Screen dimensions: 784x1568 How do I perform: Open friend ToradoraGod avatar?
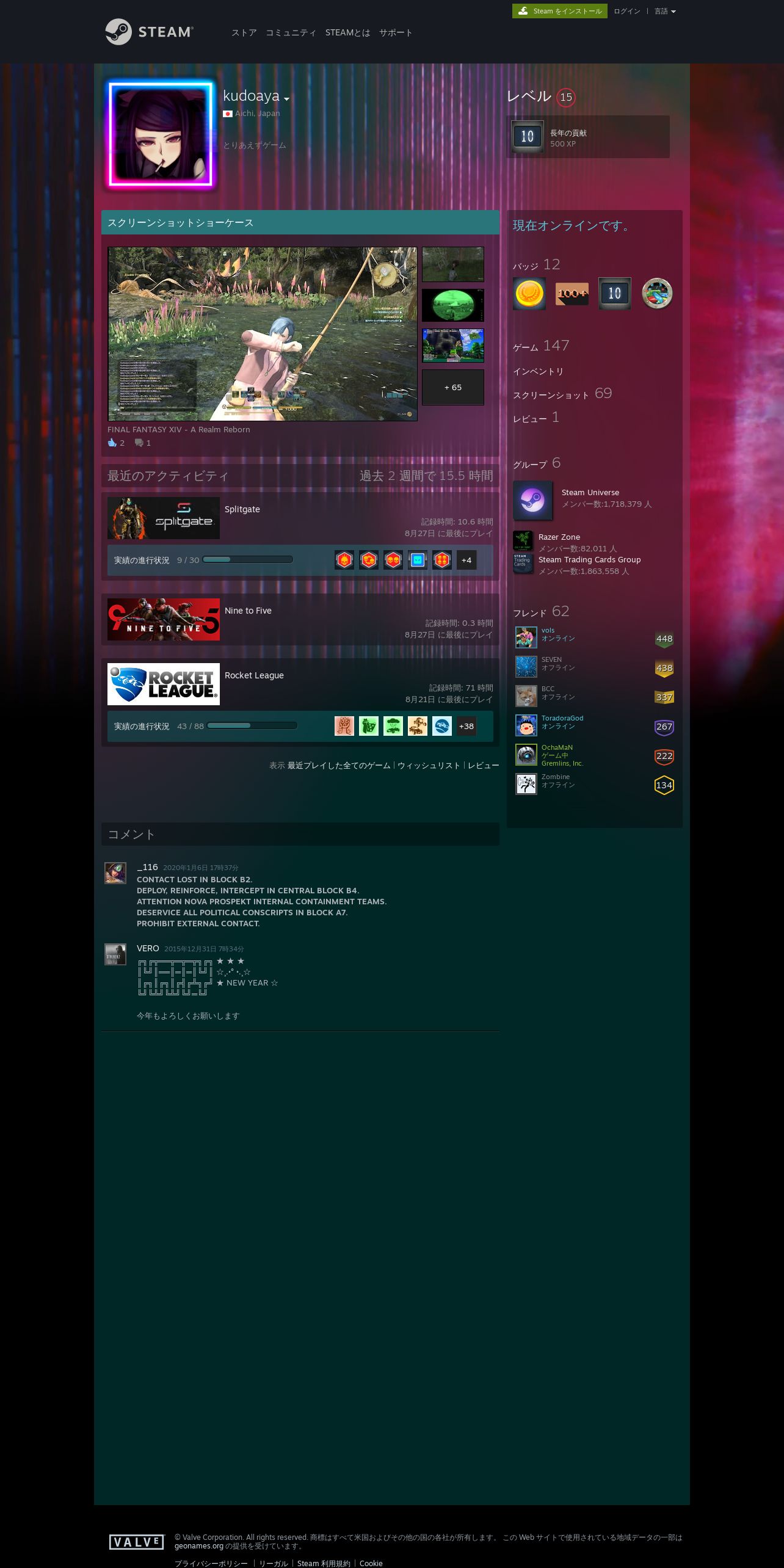coord(526,725)
